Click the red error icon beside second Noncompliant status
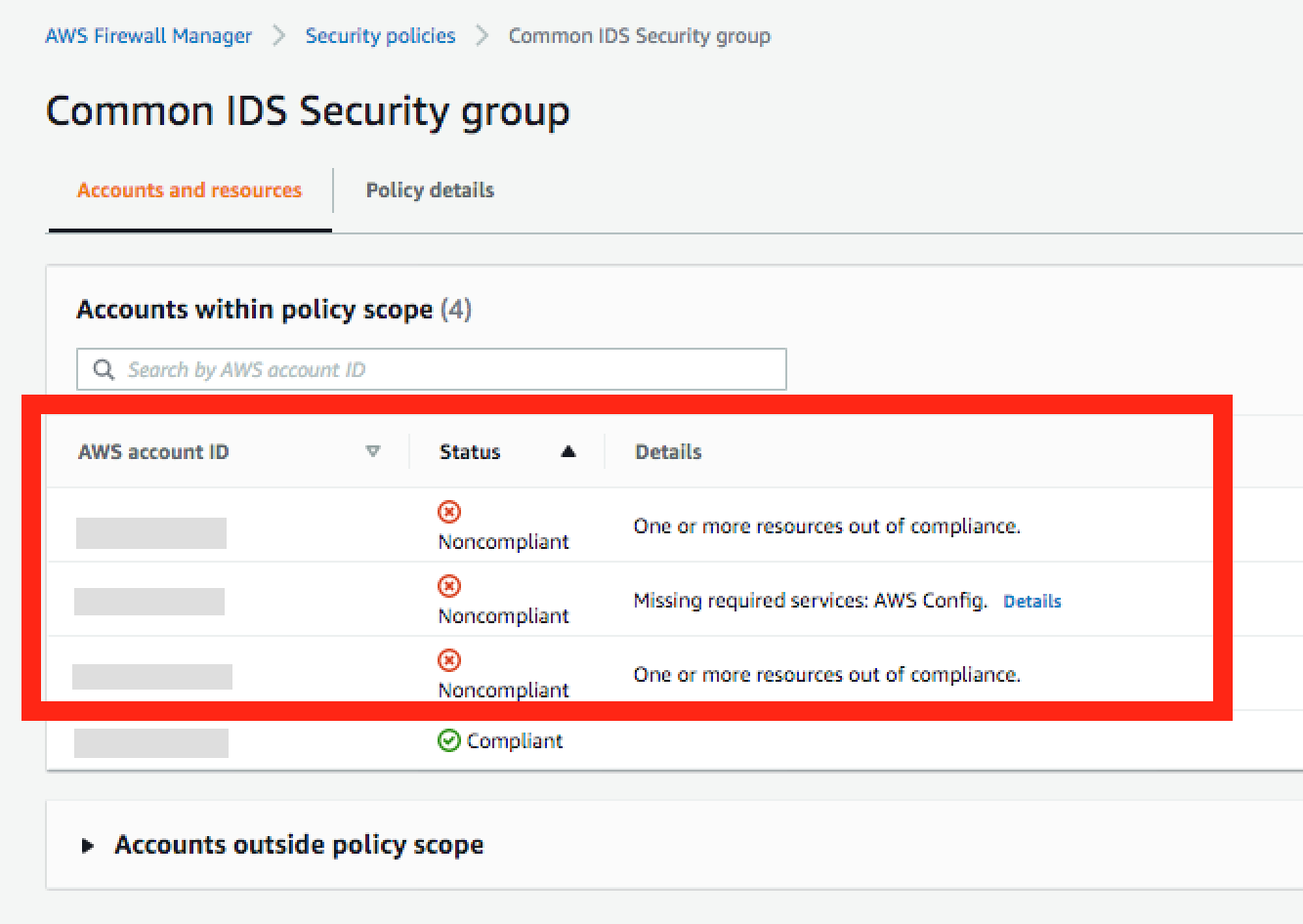This screenshot has width=1303, height=924. pyautogui.click(x=449, y=586)
